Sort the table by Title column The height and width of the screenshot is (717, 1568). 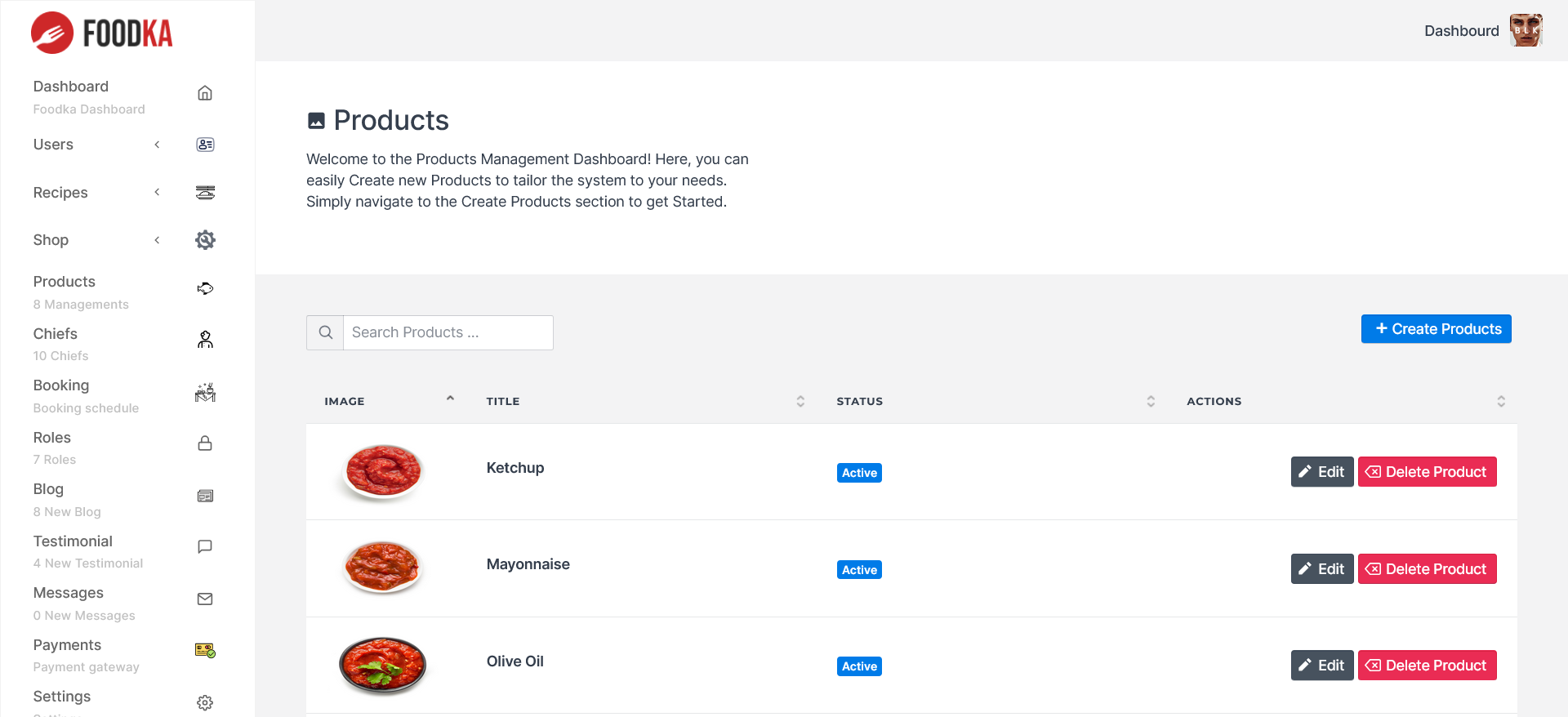click(x=800, y=401)
